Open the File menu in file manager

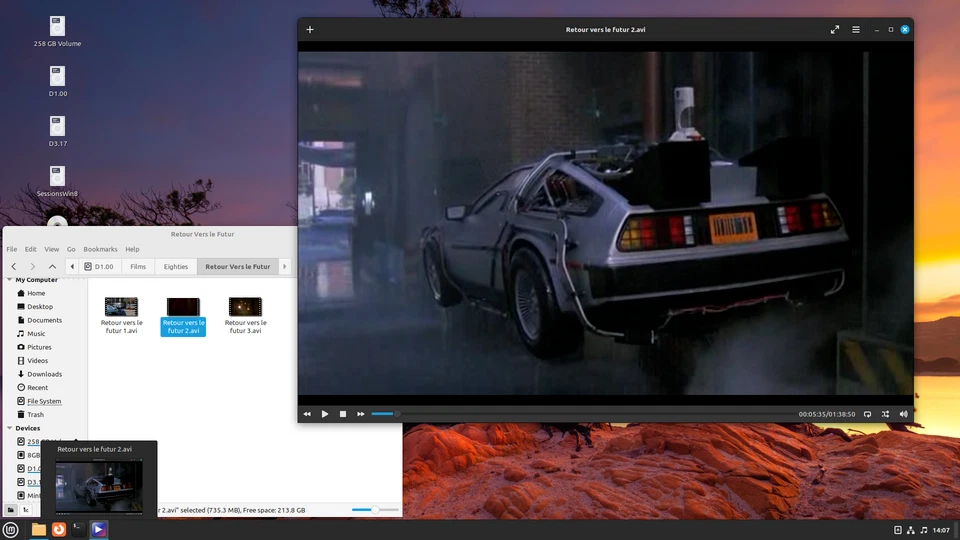(12, 249)
